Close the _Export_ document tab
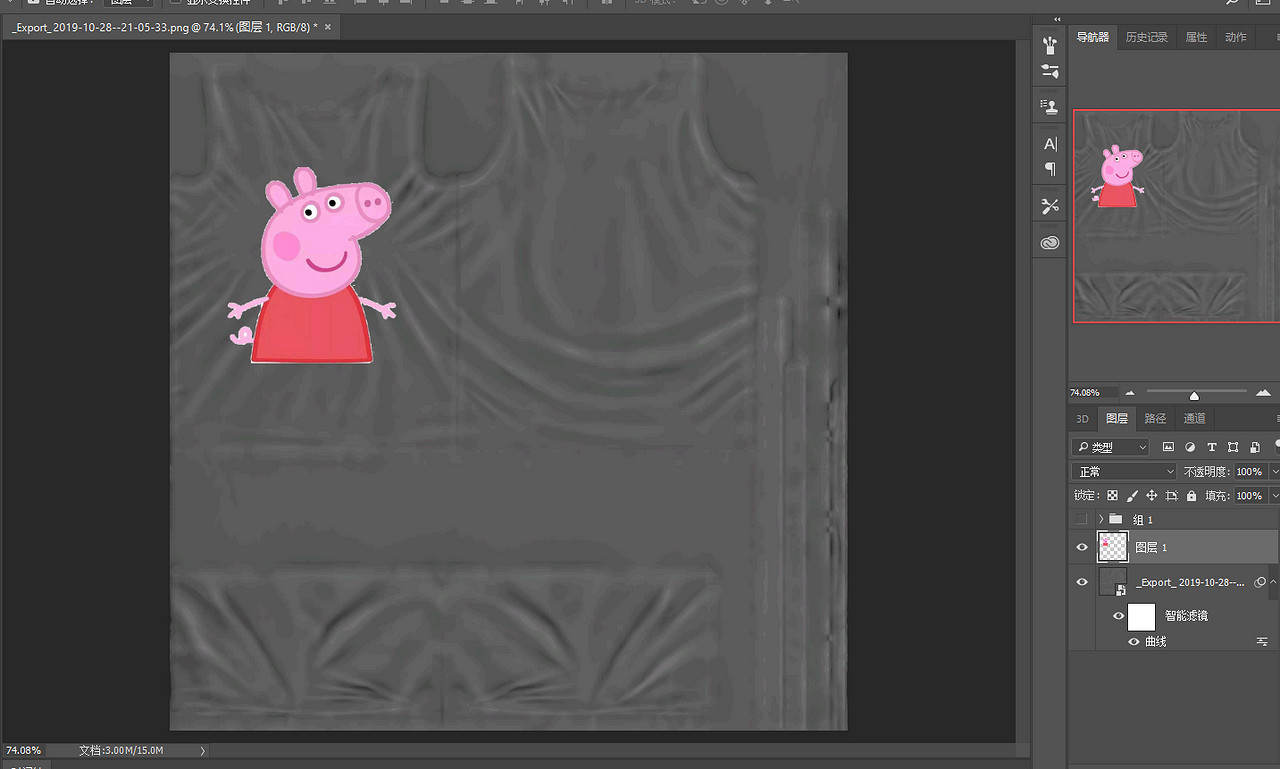1280x769 pixels. [x=328, y=27]
